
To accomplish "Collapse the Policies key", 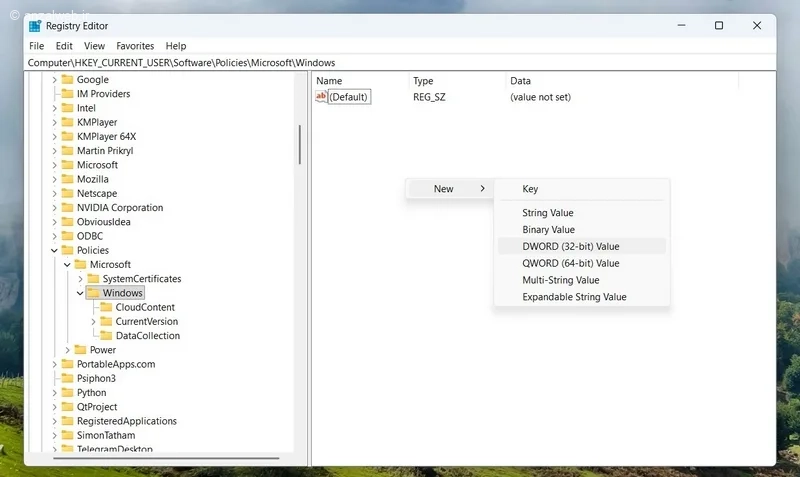I will (54, 250).
